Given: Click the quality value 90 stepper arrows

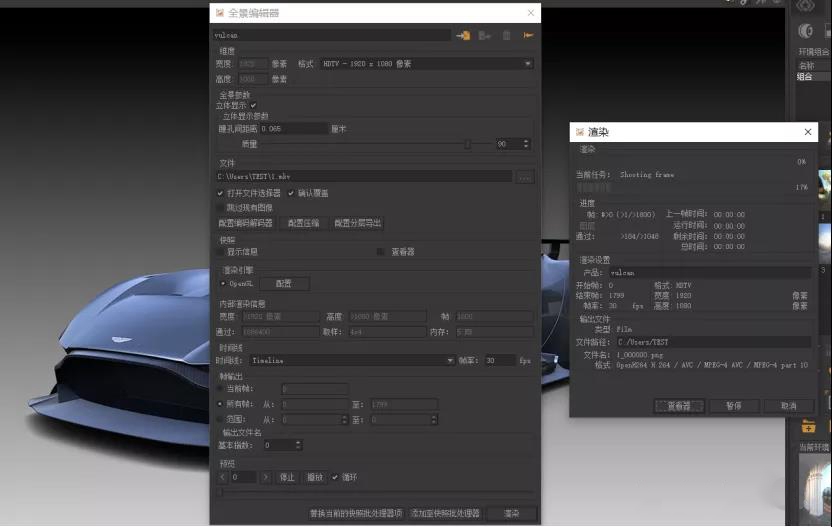Looking at the screenshot, I should 527,144.
